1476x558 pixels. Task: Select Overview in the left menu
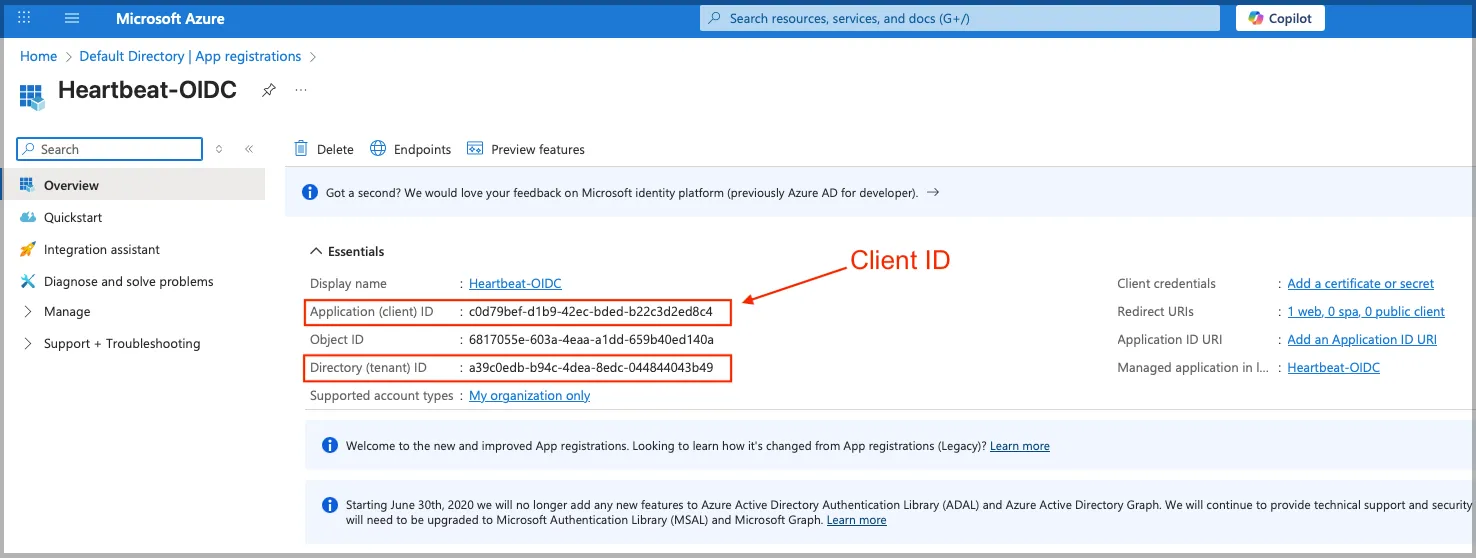click(71, 185)
